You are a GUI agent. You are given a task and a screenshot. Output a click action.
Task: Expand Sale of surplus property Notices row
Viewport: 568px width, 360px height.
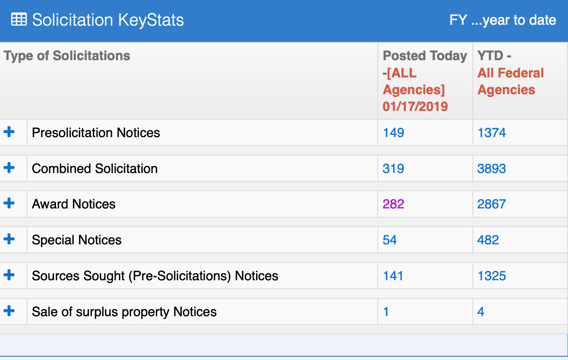[x=9, y=311]
